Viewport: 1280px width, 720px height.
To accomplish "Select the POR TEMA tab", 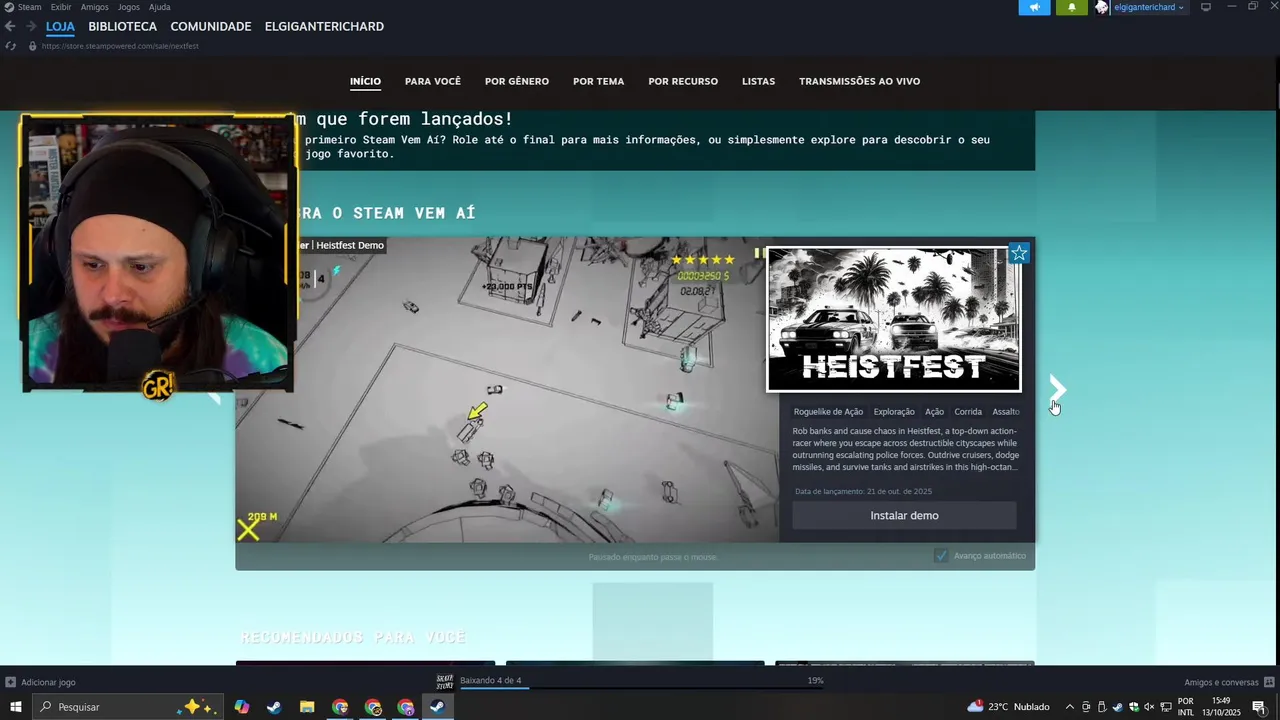I will (598, 81).
